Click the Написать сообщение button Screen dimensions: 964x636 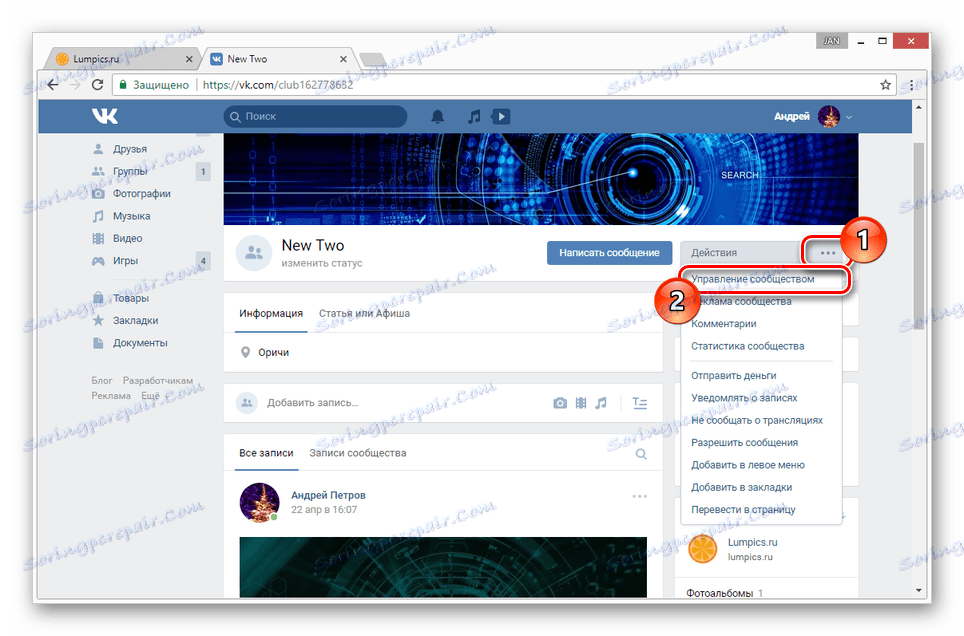609,253
